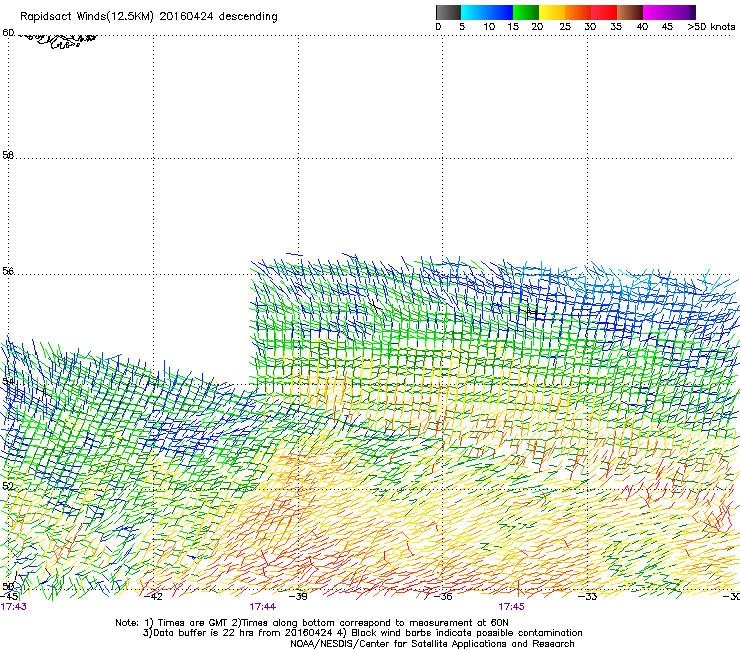
Task: Select the 17:44 time stamp
Action: click(x=263, y=607)
